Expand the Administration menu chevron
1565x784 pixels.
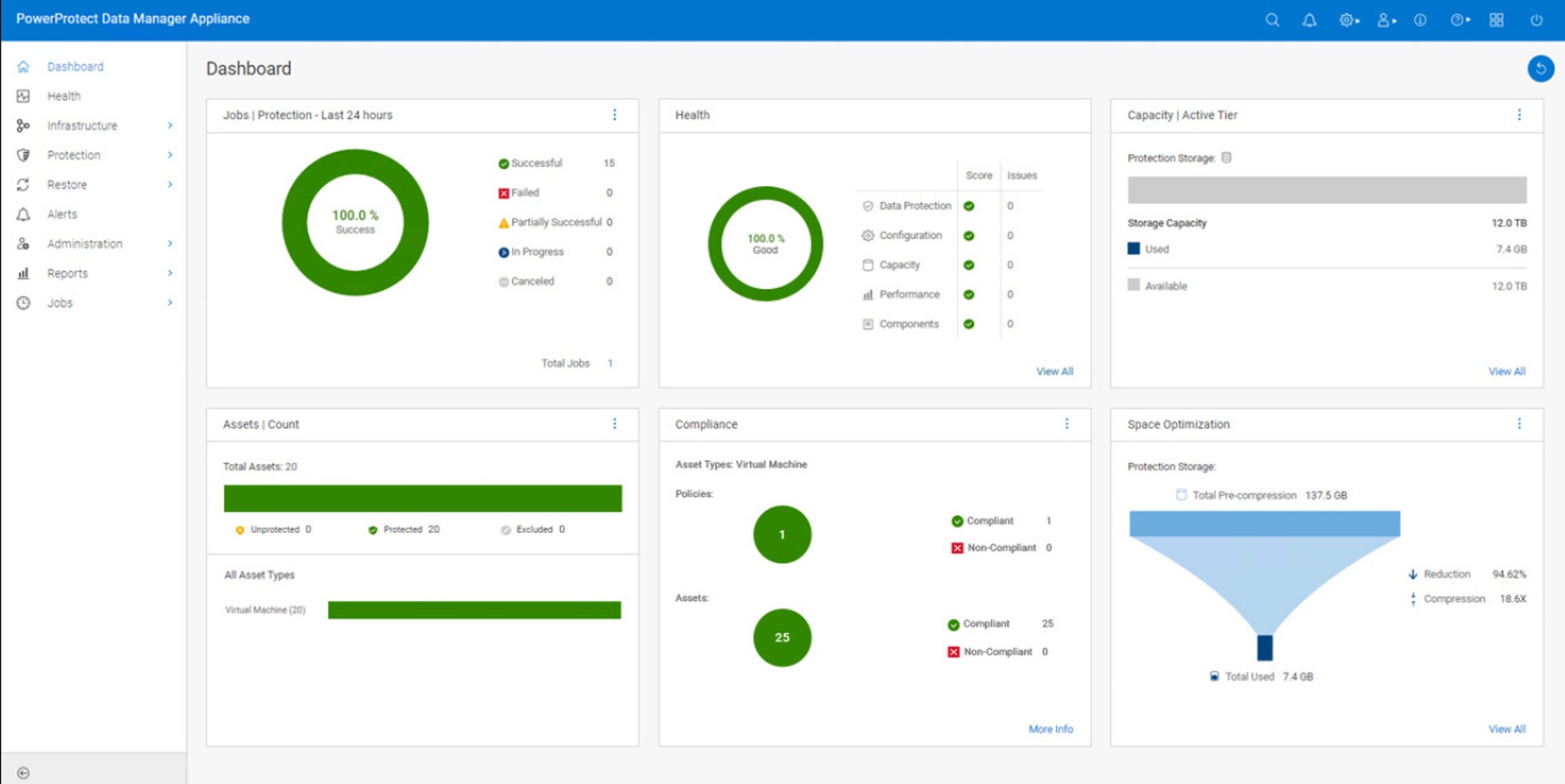click(x=170, y=243)
